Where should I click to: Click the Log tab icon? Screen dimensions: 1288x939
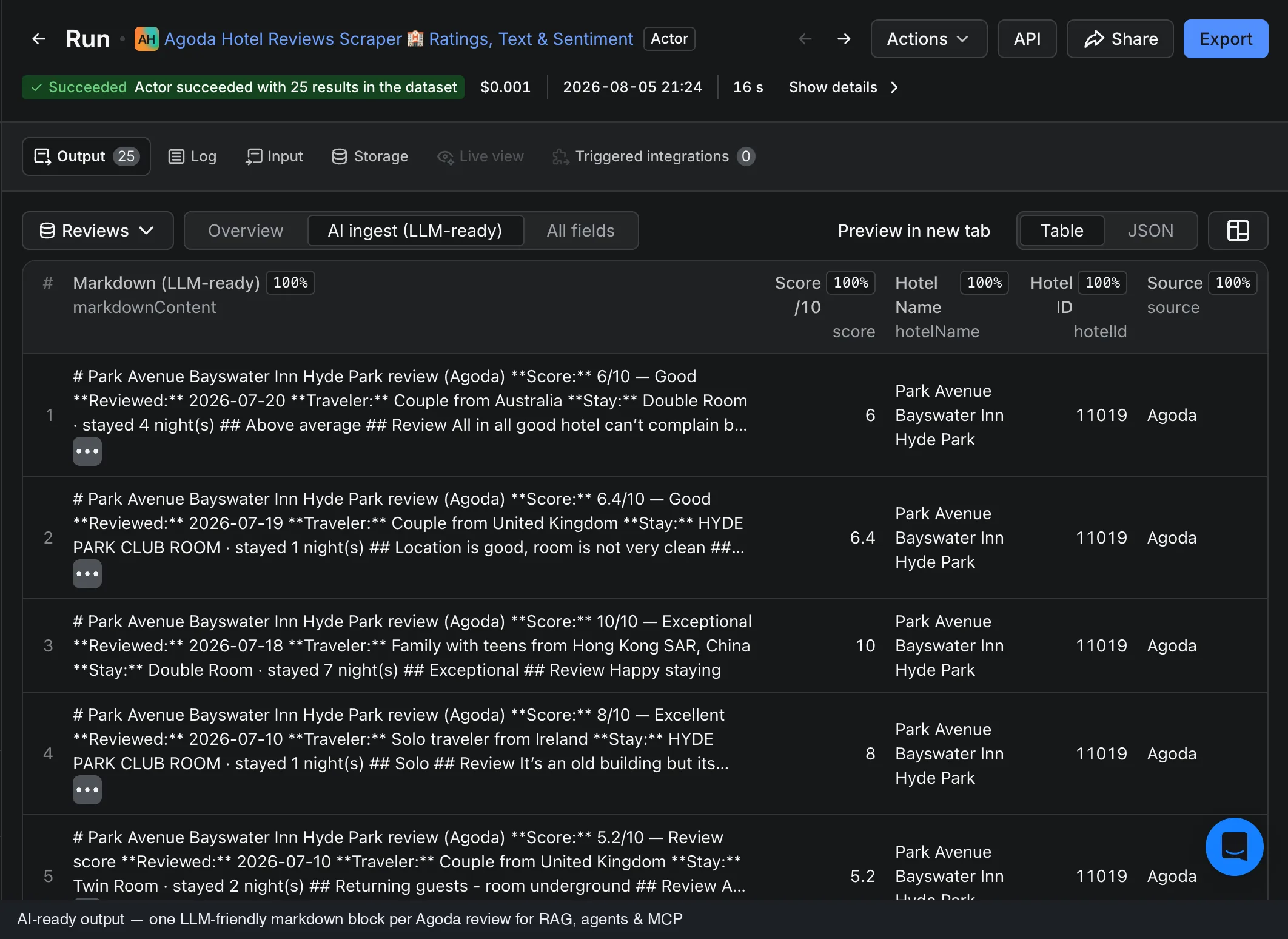pyautogui.click(x=176, y=156)
